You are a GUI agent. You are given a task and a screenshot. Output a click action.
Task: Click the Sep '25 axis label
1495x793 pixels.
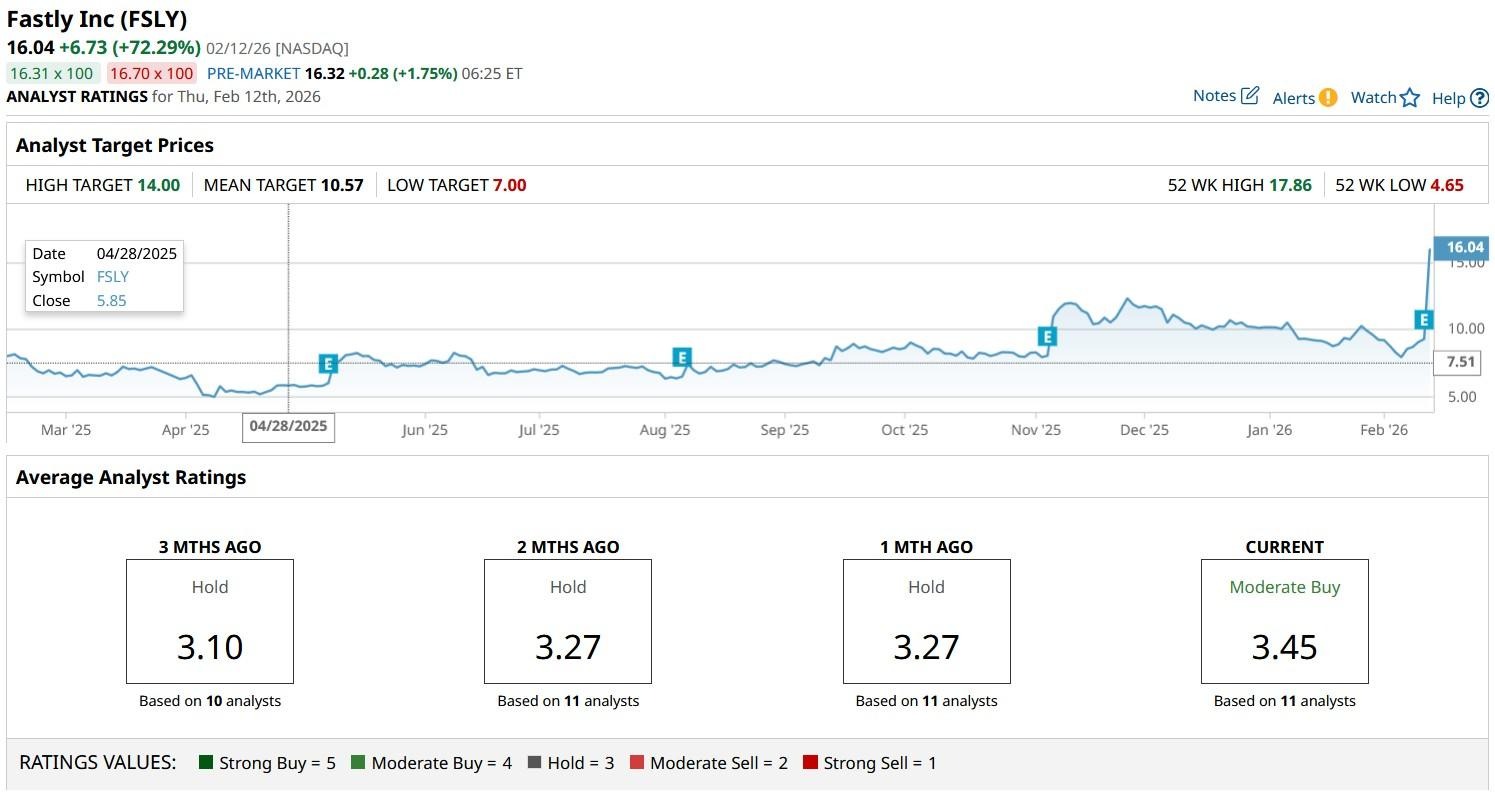pyautogui.click(x=785, y=430)
